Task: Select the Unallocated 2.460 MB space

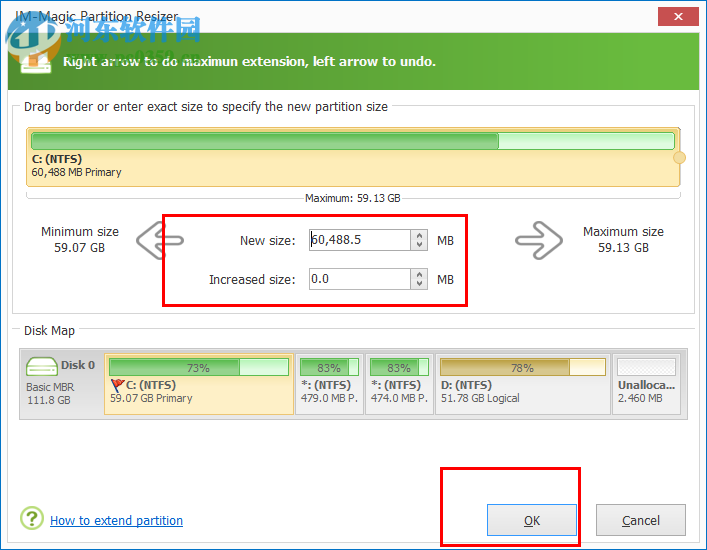Action: (x=647, y=384)
